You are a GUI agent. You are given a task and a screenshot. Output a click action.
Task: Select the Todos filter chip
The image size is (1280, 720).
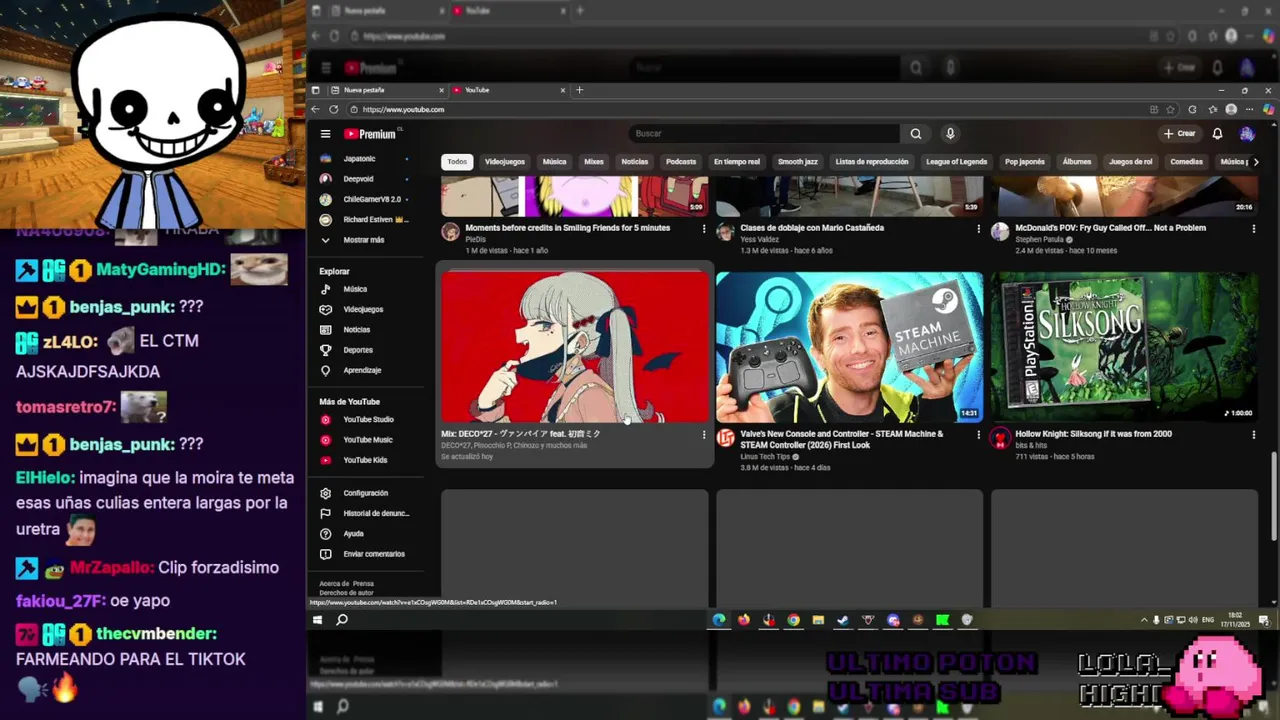coord(457,162)
